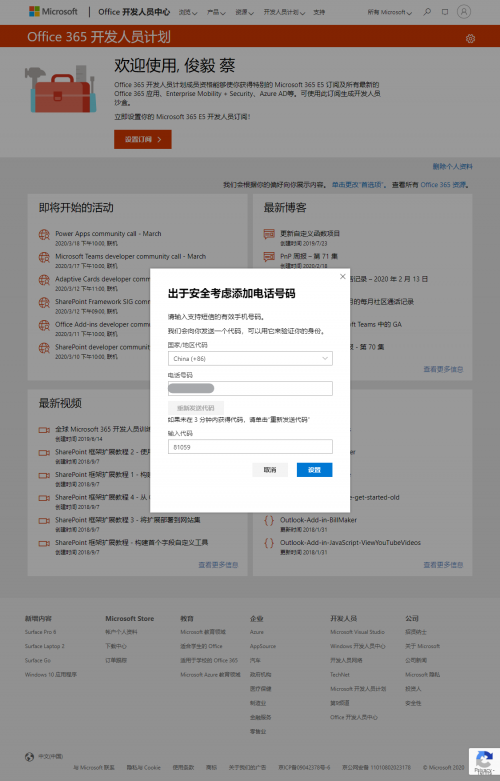
Task: Click braces icon beside Outlook-Add-in-JavaScript-ViewYouTubeVideos
Action: [269, 543]
